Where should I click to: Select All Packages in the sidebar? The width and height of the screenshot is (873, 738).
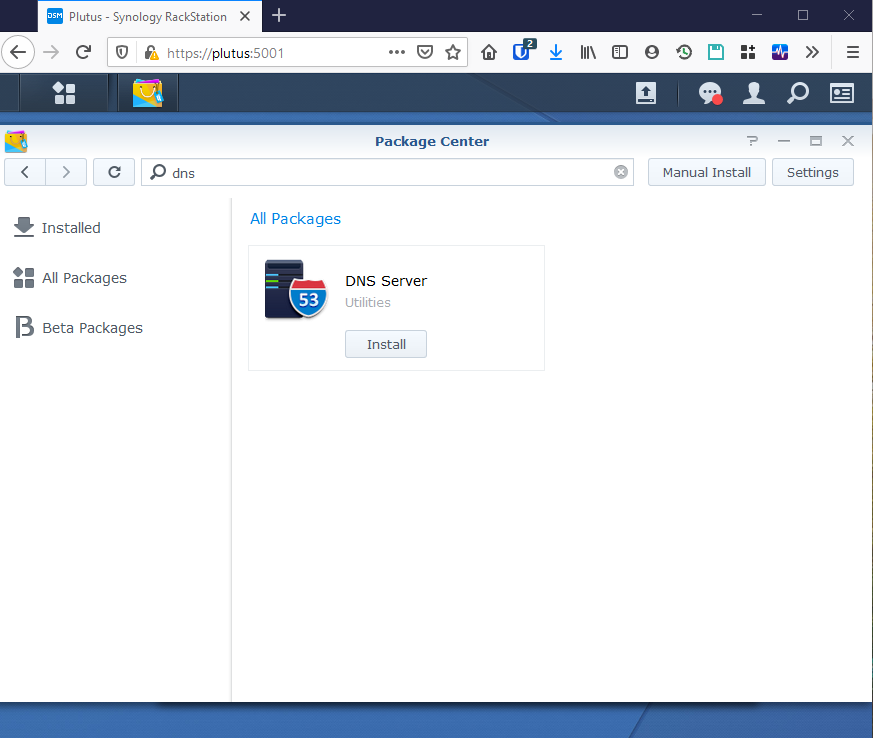click(x=70, y=278)
